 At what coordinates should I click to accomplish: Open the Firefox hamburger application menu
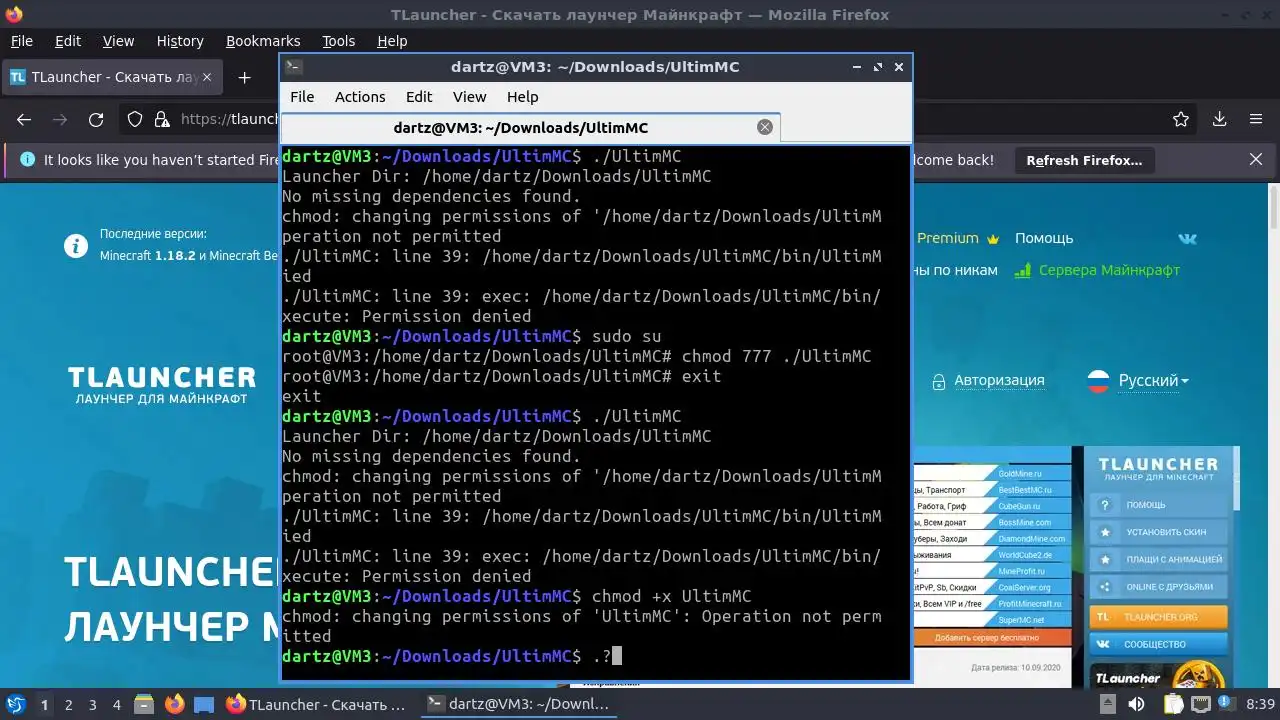(x=1256, y=119)
